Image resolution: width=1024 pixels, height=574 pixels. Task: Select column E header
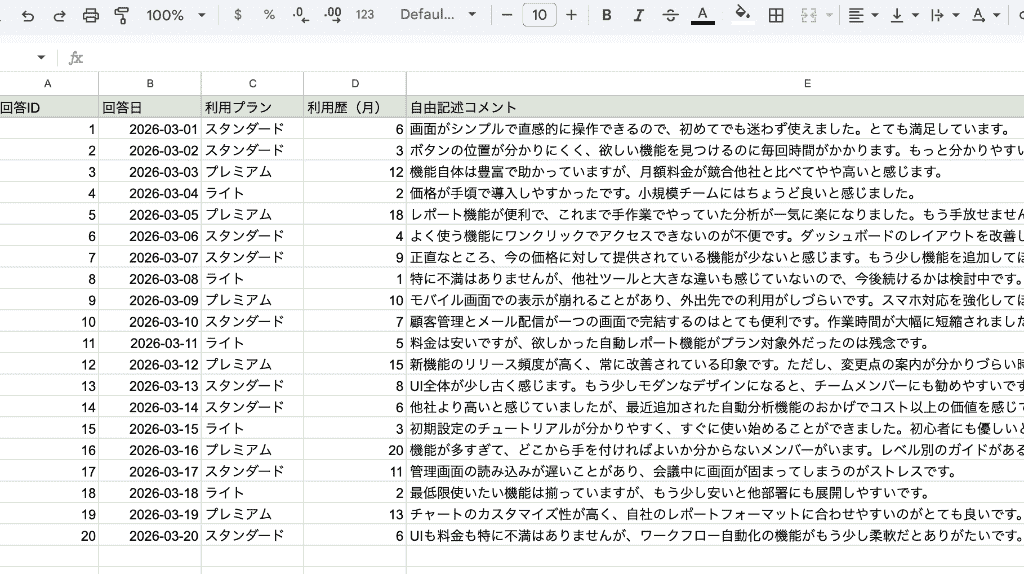[807, 84]
